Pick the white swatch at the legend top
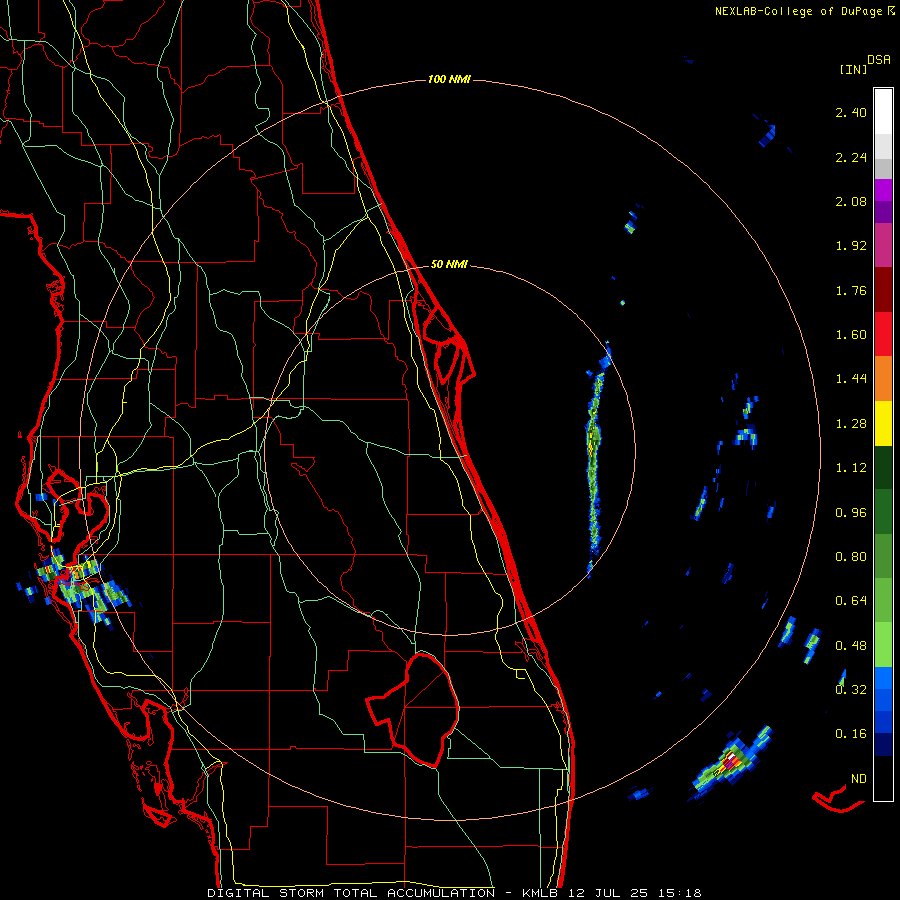The width and height of the screenshot is (900, 900). point(883,112)
